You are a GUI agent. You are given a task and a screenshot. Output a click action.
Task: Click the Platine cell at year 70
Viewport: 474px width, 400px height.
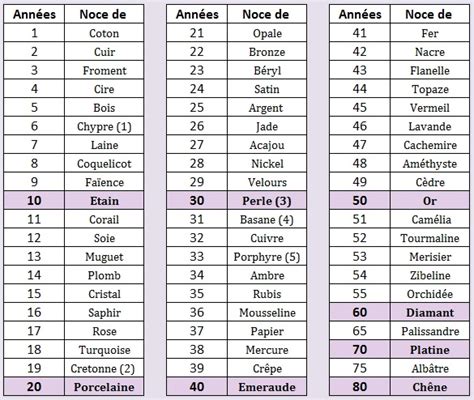(x=430, y=350)
